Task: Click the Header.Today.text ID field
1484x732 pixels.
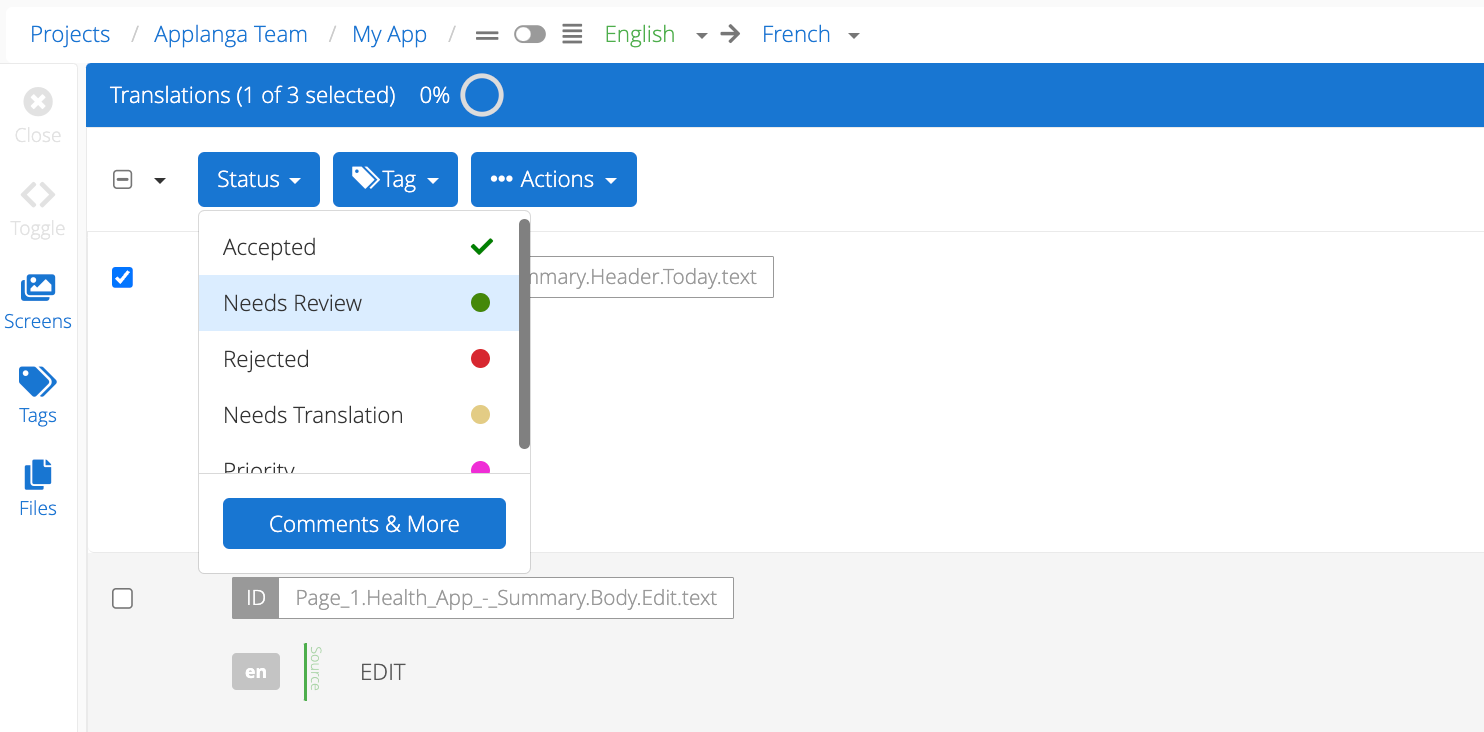Action: [651, 277]
